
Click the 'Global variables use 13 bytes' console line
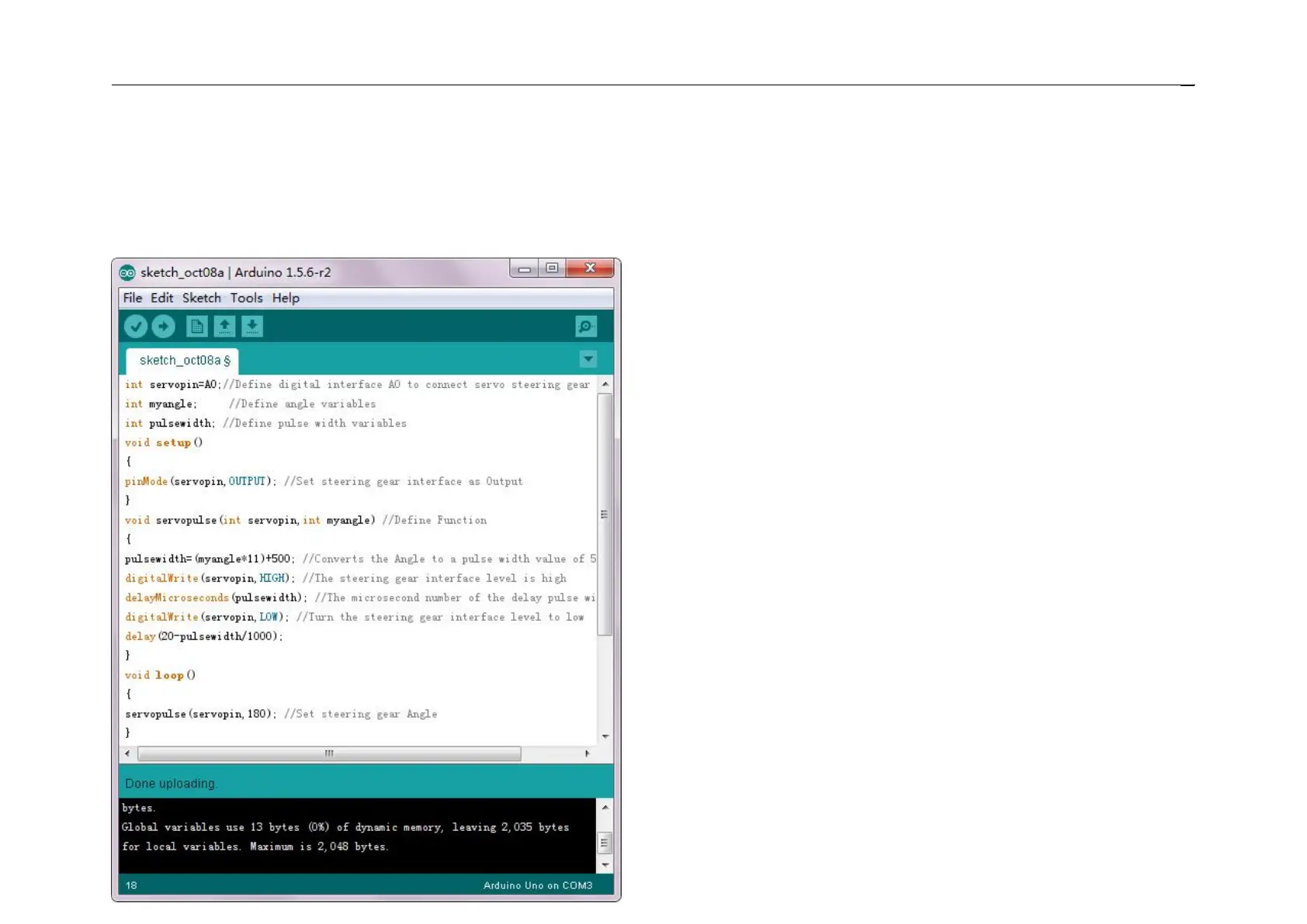[x=345, y=828]
